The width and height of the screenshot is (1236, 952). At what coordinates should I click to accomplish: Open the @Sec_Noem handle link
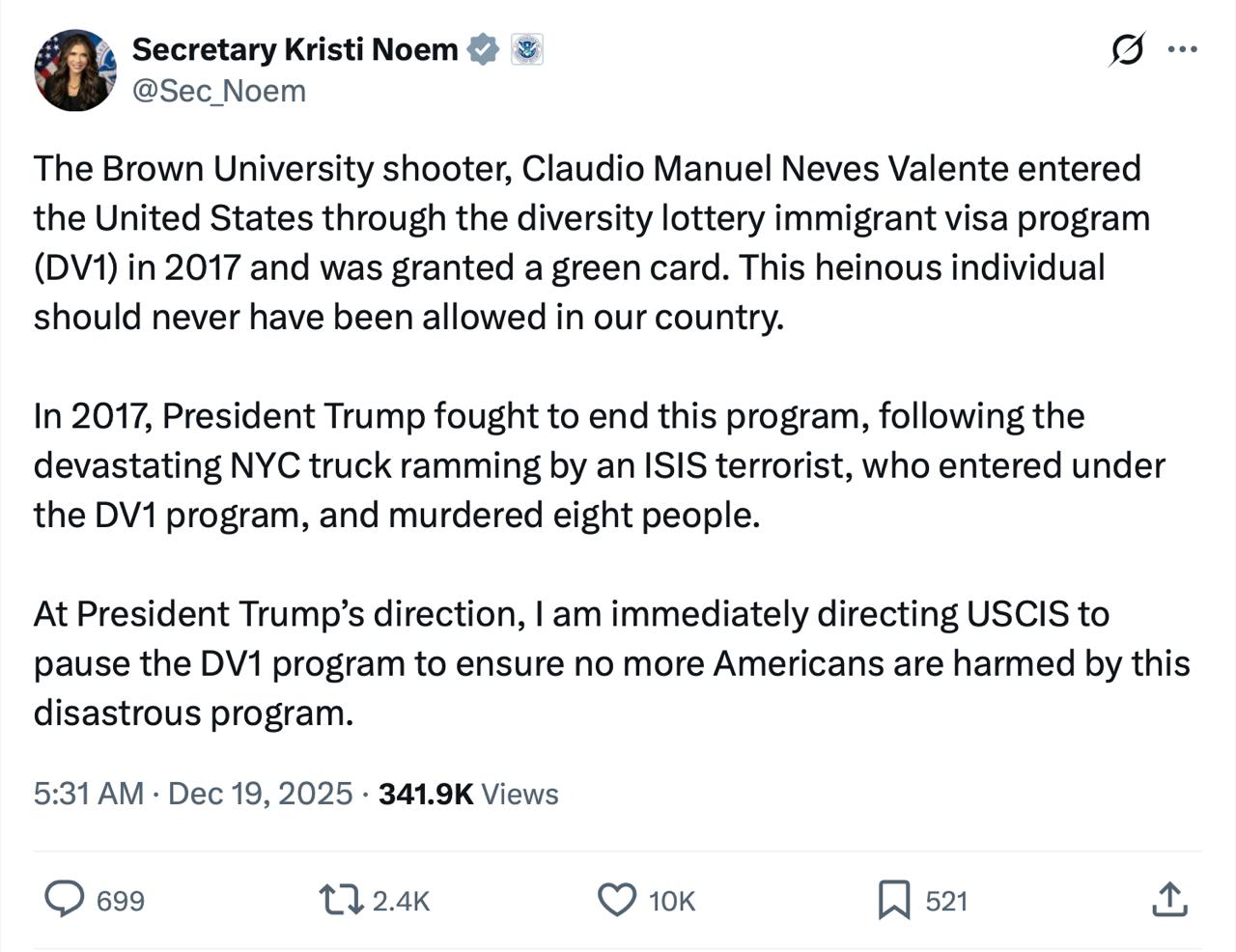219,91
